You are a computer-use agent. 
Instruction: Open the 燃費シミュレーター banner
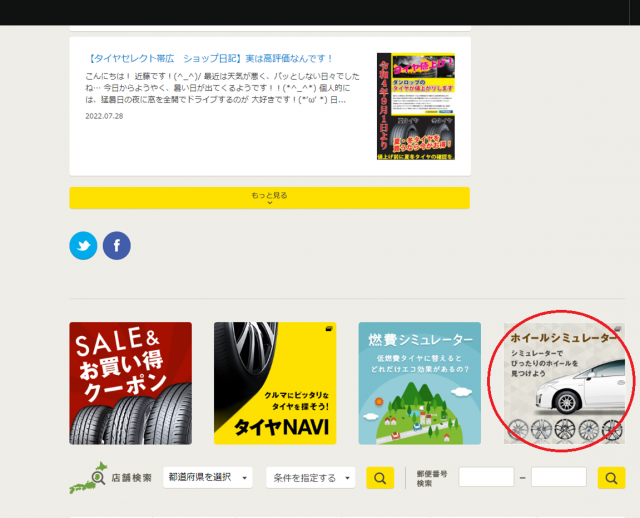[x=419, y=383]
